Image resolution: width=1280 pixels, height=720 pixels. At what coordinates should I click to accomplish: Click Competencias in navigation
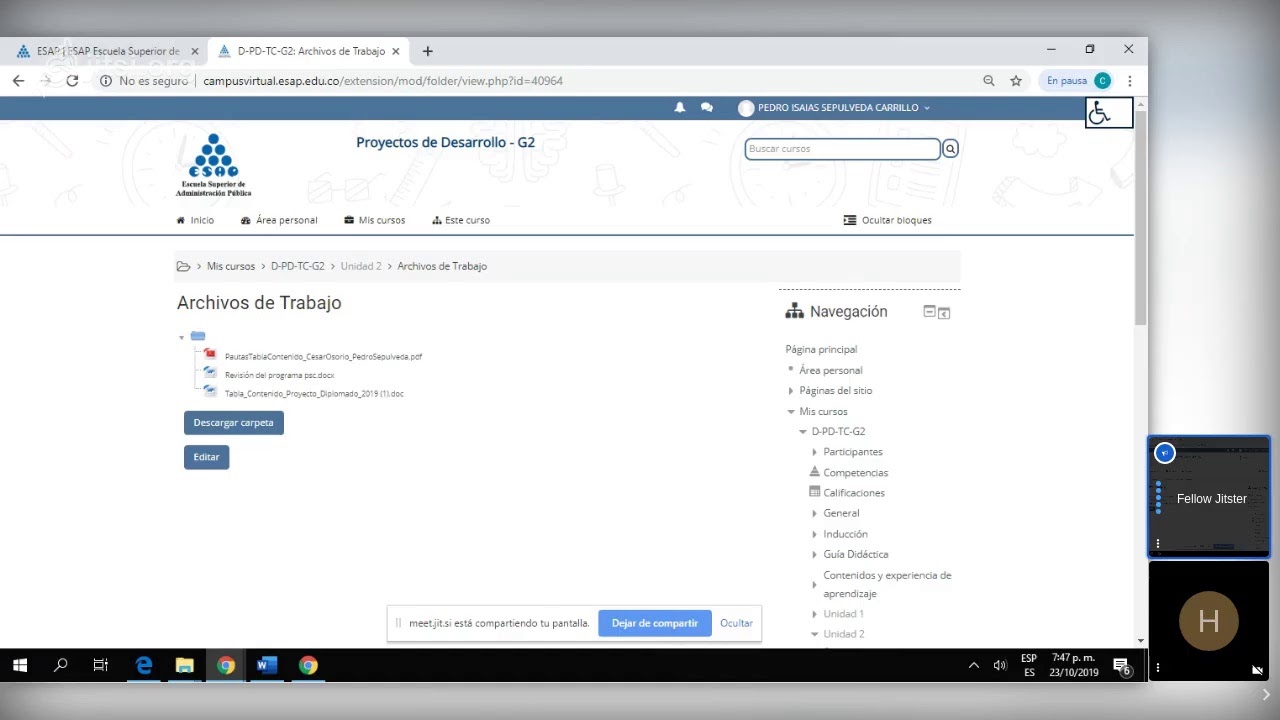click(856, 473)
